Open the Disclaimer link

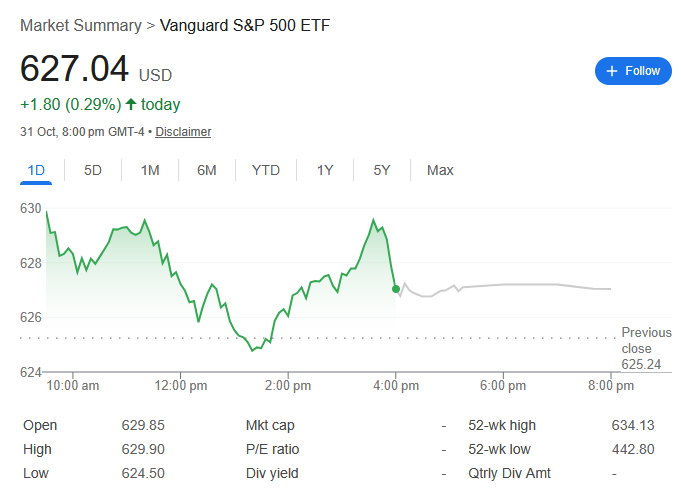(183, 132)
